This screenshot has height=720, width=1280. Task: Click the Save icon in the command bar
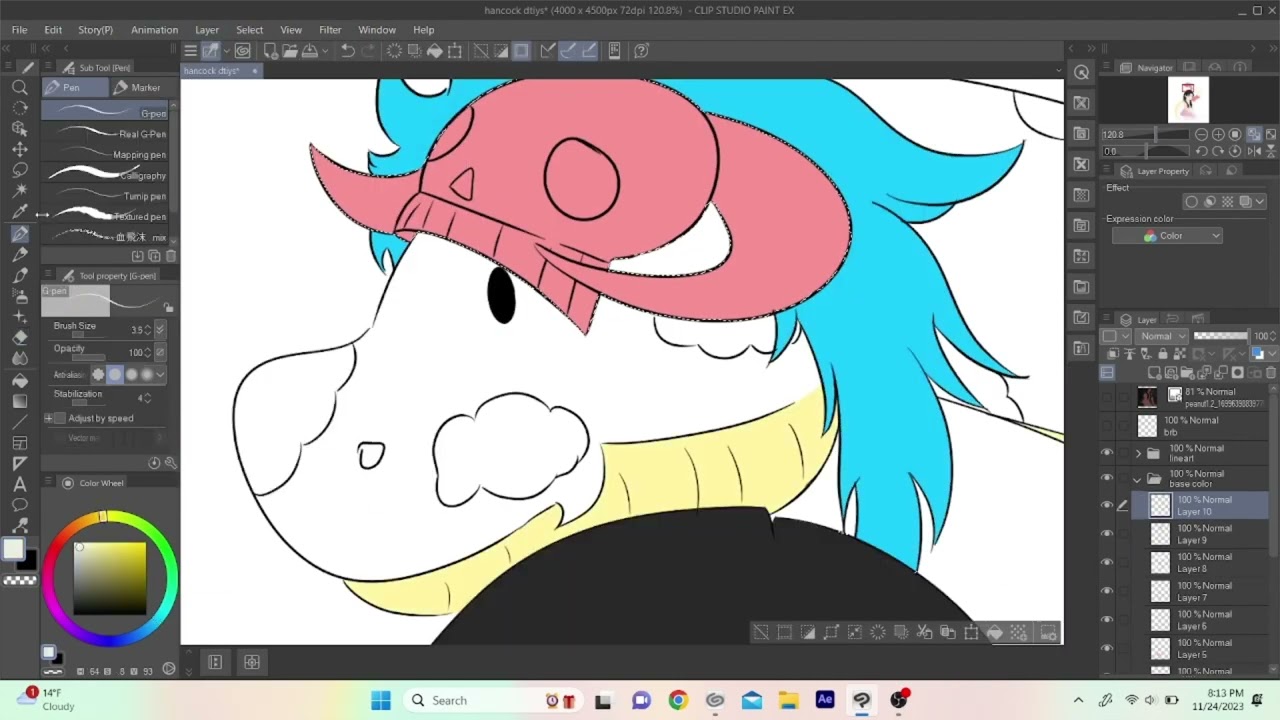click(x=310, y=51)
